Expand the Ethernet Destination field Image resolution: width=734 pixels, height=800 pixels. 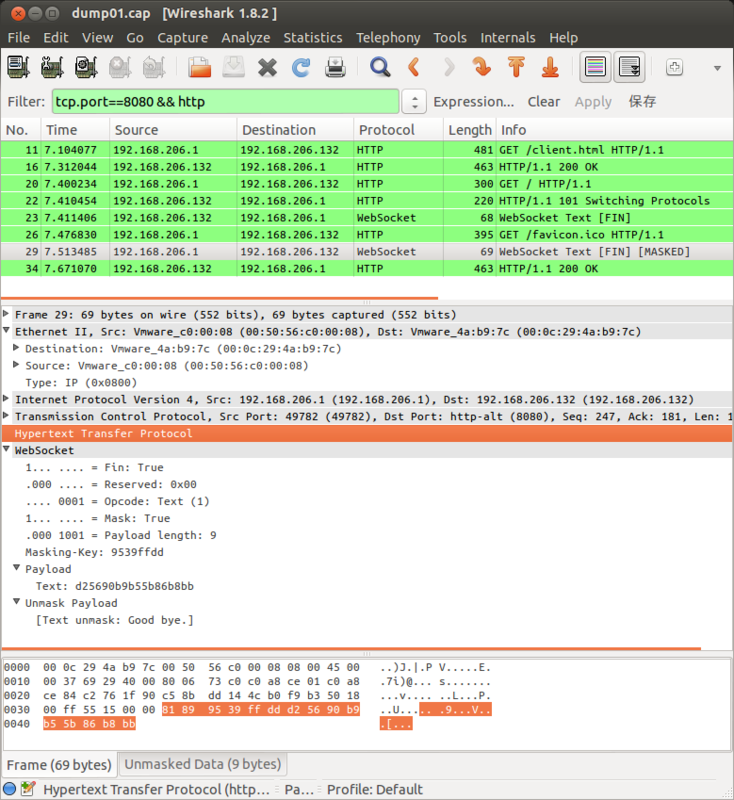[16, 347]
